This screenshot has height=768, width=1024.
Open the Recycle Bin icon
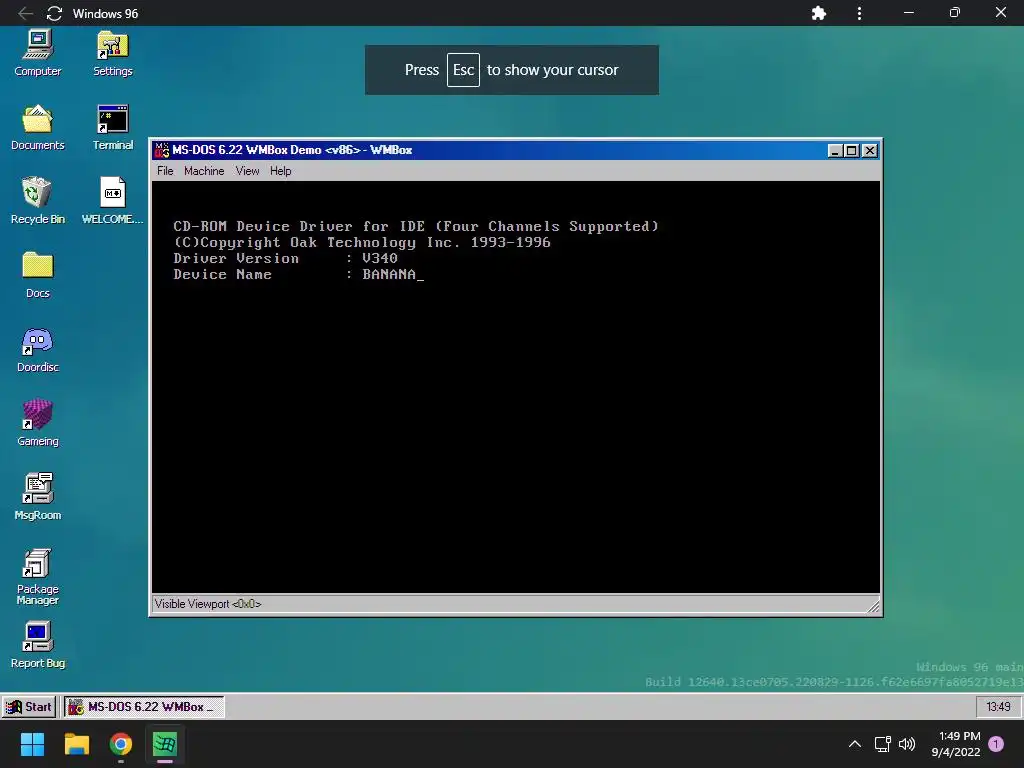click(x=37, y=201)
